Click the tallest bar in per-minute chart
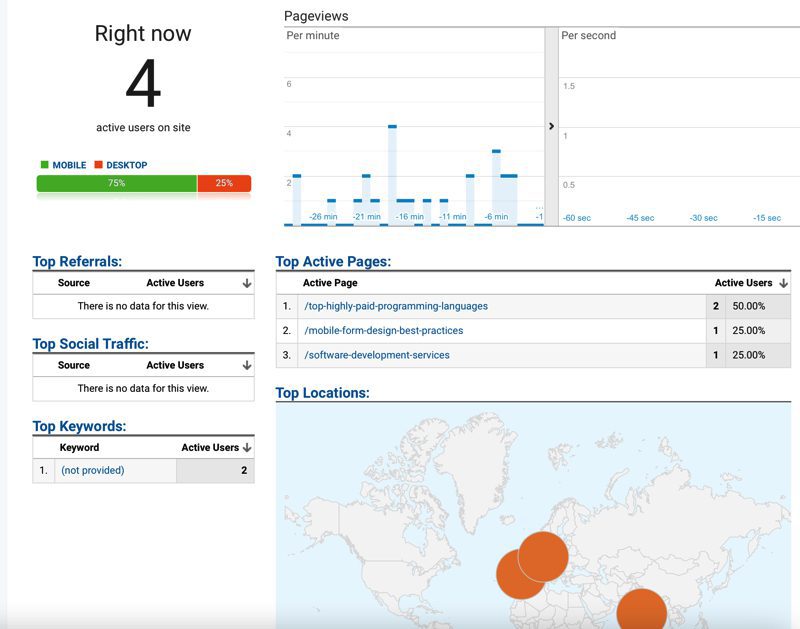Viewport: 800px width, 629px height. click(x=392, y=175)
